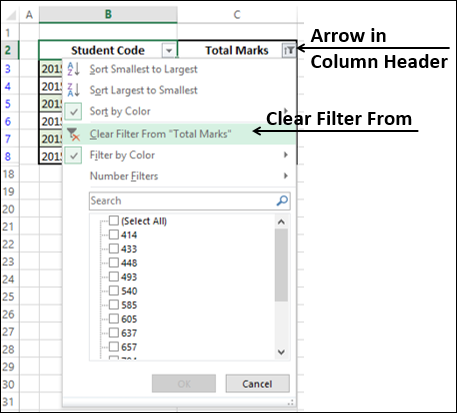Click the scrollbar down arrow in value list
This screenshot has height=413, width=457.
[281, 352]
